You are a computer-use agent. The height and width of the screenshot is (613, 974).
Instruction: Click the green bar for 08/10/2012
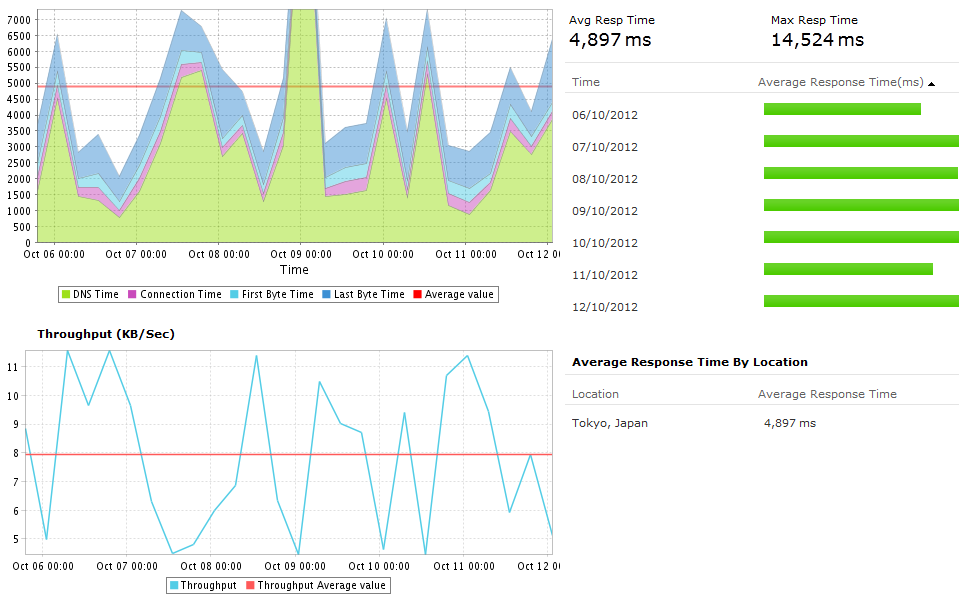(861, 173)
